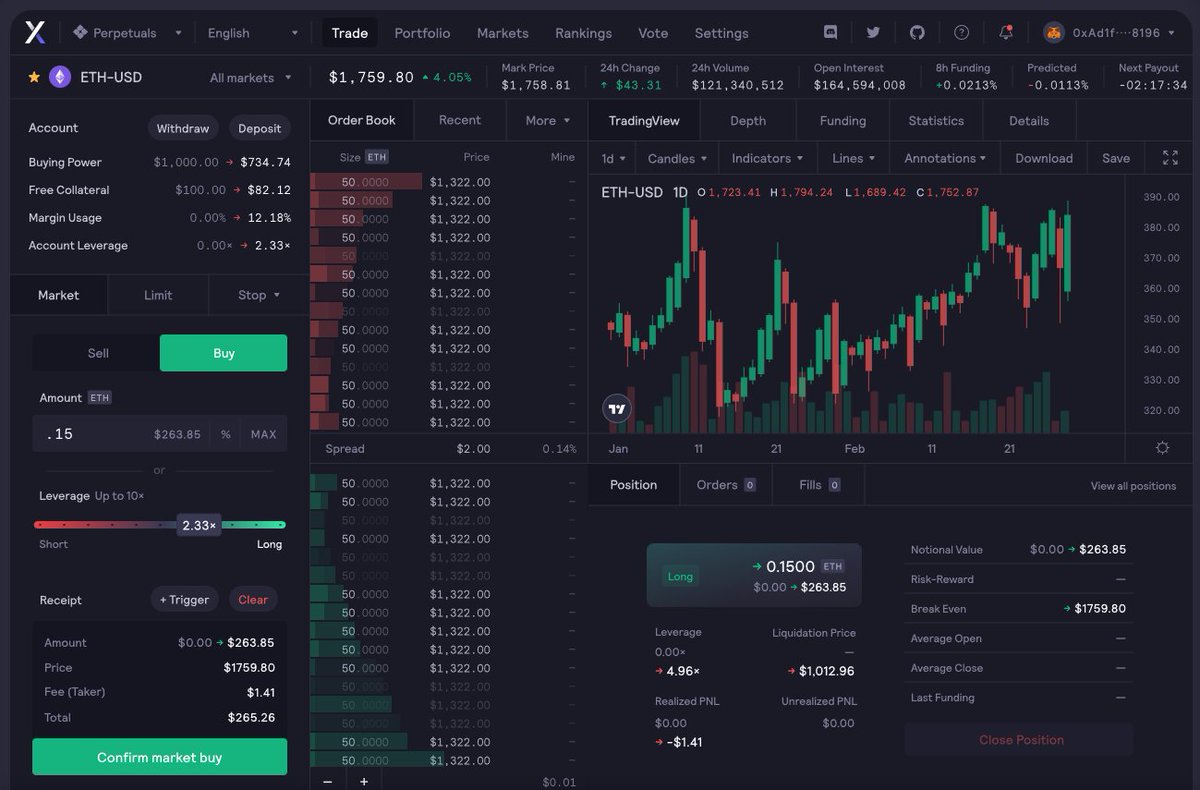Open the Candles chart type dropdown
1200x790 pixels.
(677, 158)
